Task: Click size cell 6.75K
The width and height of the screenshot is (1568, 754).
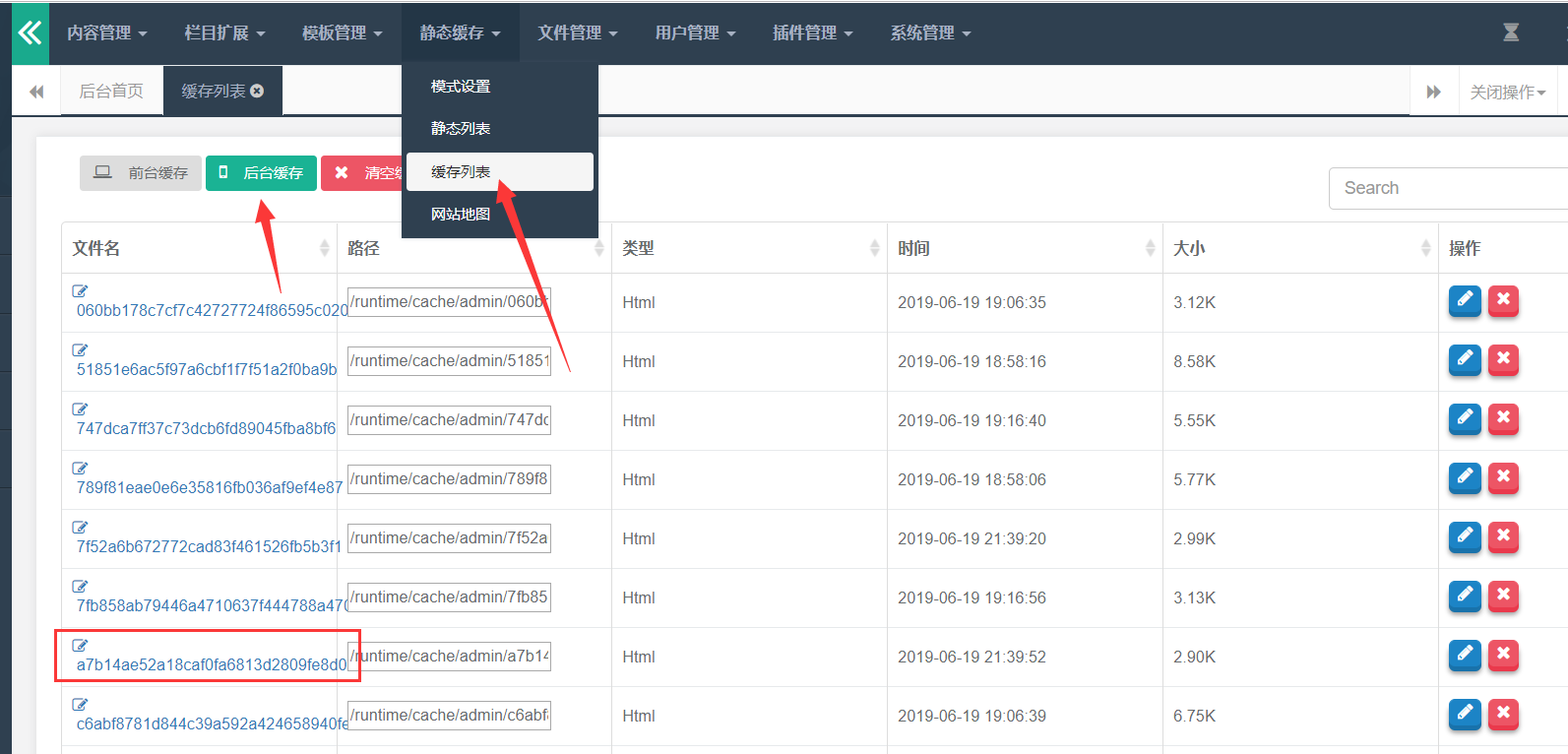Action: point(1194,716)
